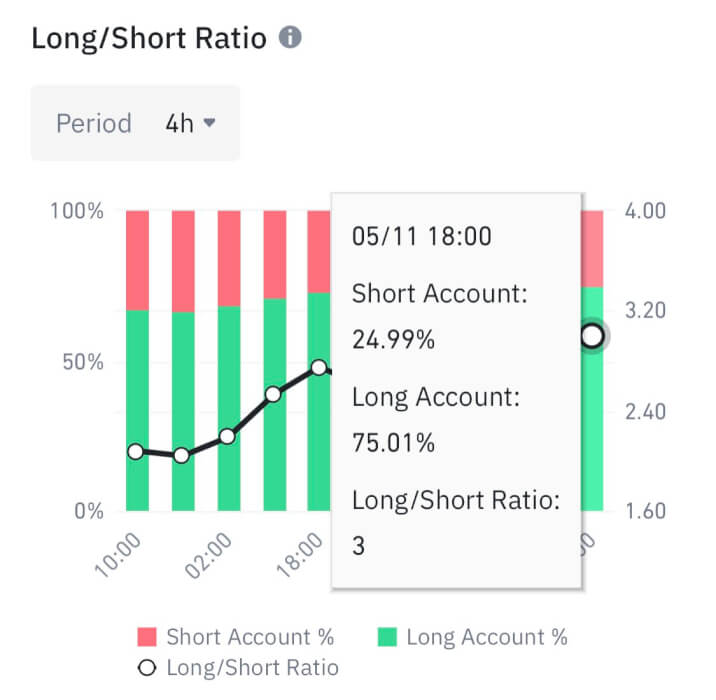Click the green segment of second bar
Viewport: 716px width, 700px height.
click(183, 410)
